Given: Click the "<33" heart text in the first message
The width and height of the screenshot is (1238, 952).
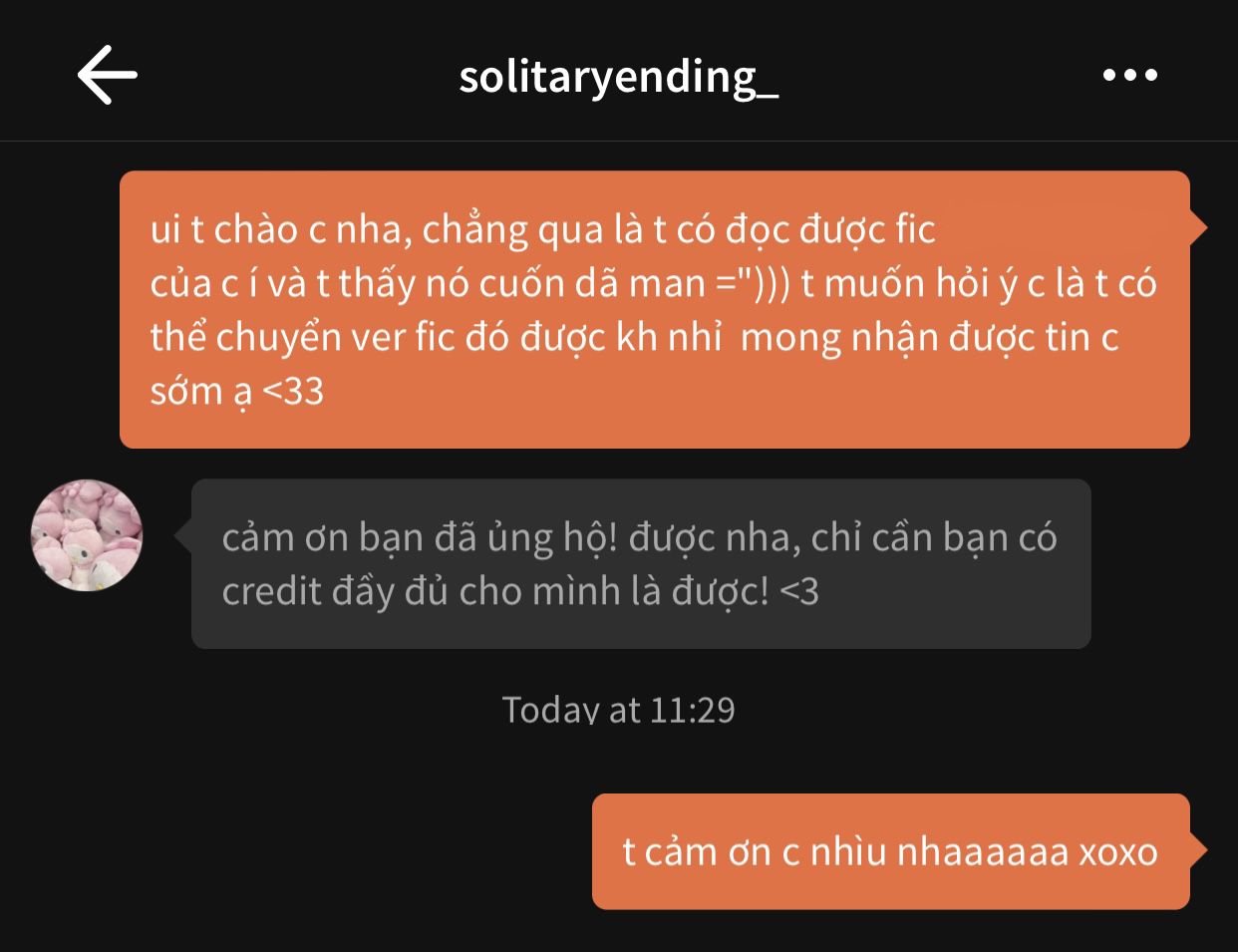Looking at the screenshot, I should point(292,392).
